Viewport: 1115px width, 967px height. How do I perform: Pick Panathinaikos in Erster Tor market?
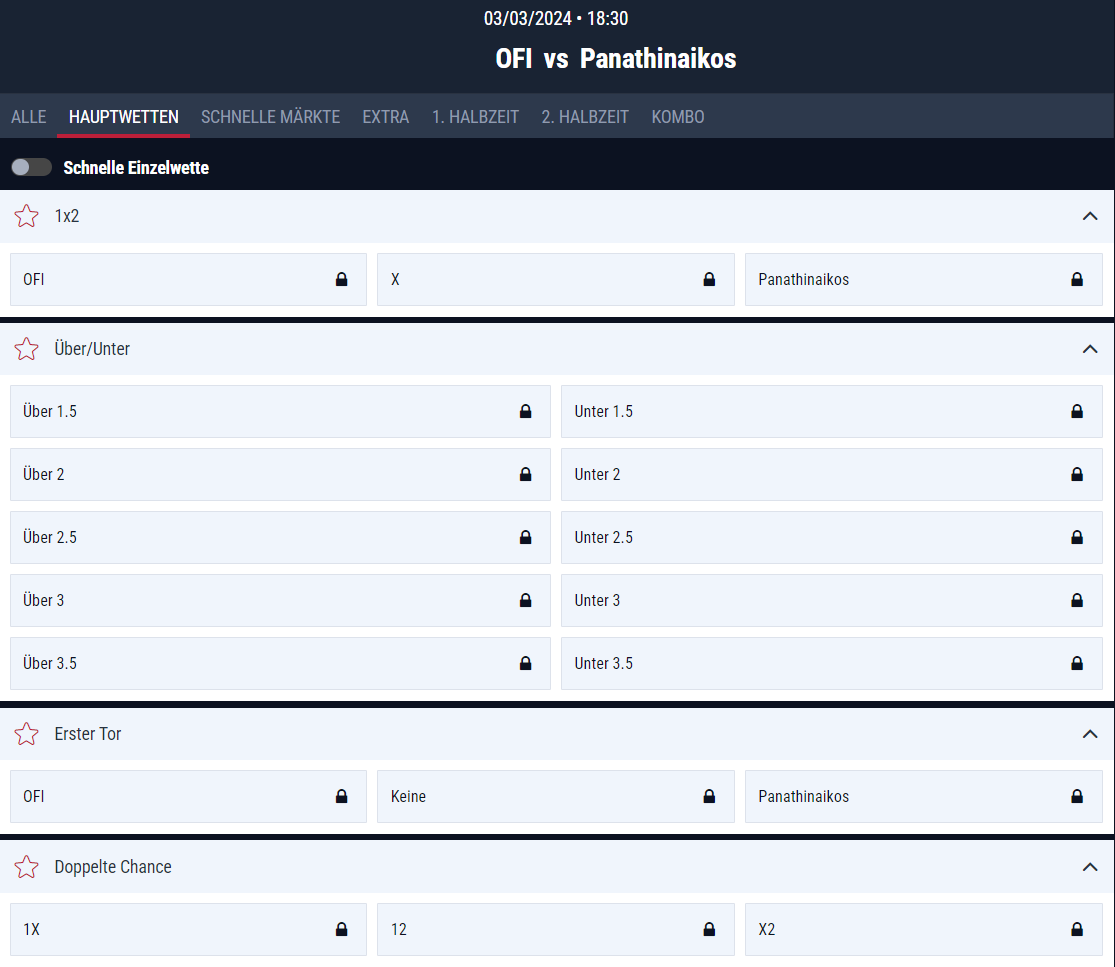coord(923,797)
